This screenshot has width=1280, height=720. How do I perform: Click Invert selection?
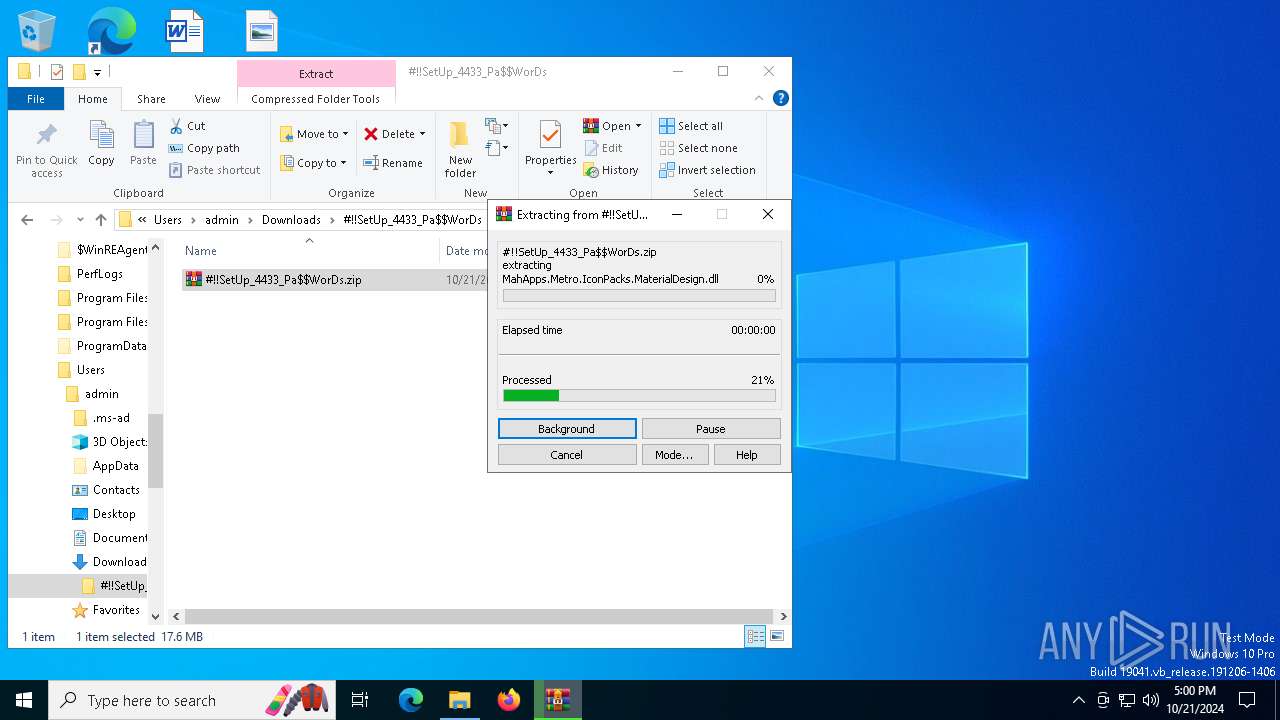707,170
